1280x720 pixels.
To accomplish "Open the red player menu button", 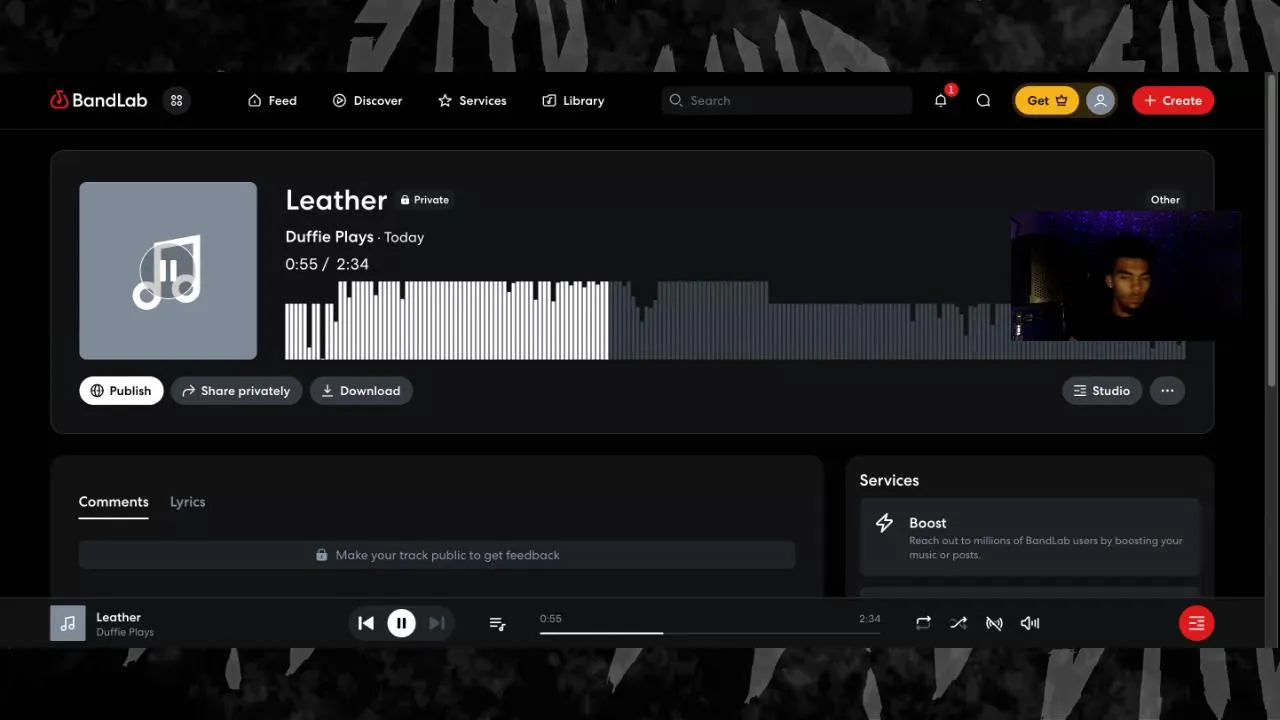I will pos(1196,623).
